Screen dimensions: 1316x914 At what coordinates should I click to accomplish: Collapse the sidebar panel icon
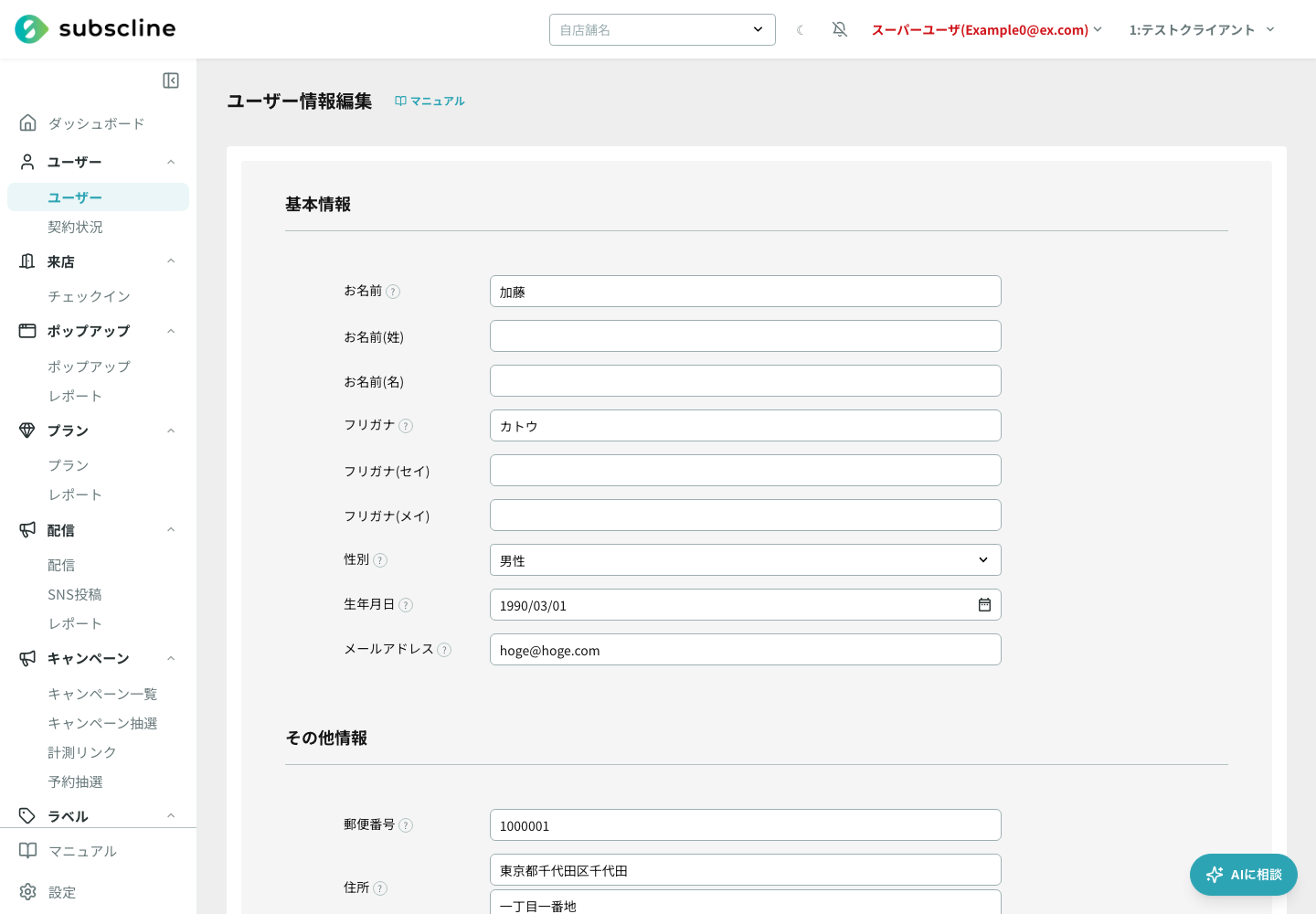tap(171, 80)
